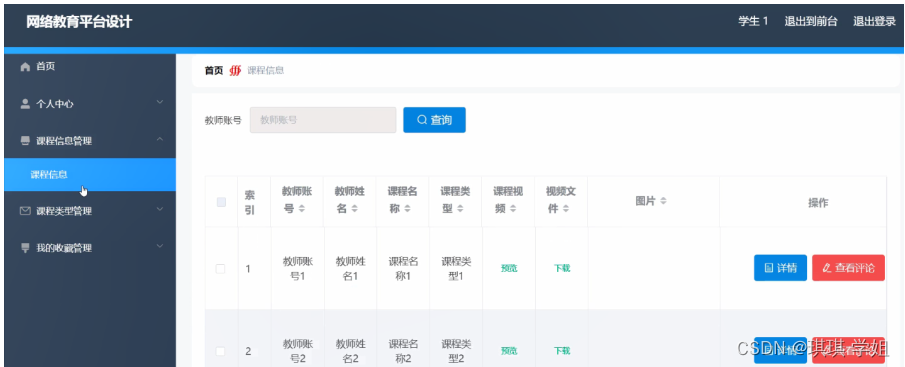
Task: Open the 个人中心 sidebar menu
Action: click(90, 104)
